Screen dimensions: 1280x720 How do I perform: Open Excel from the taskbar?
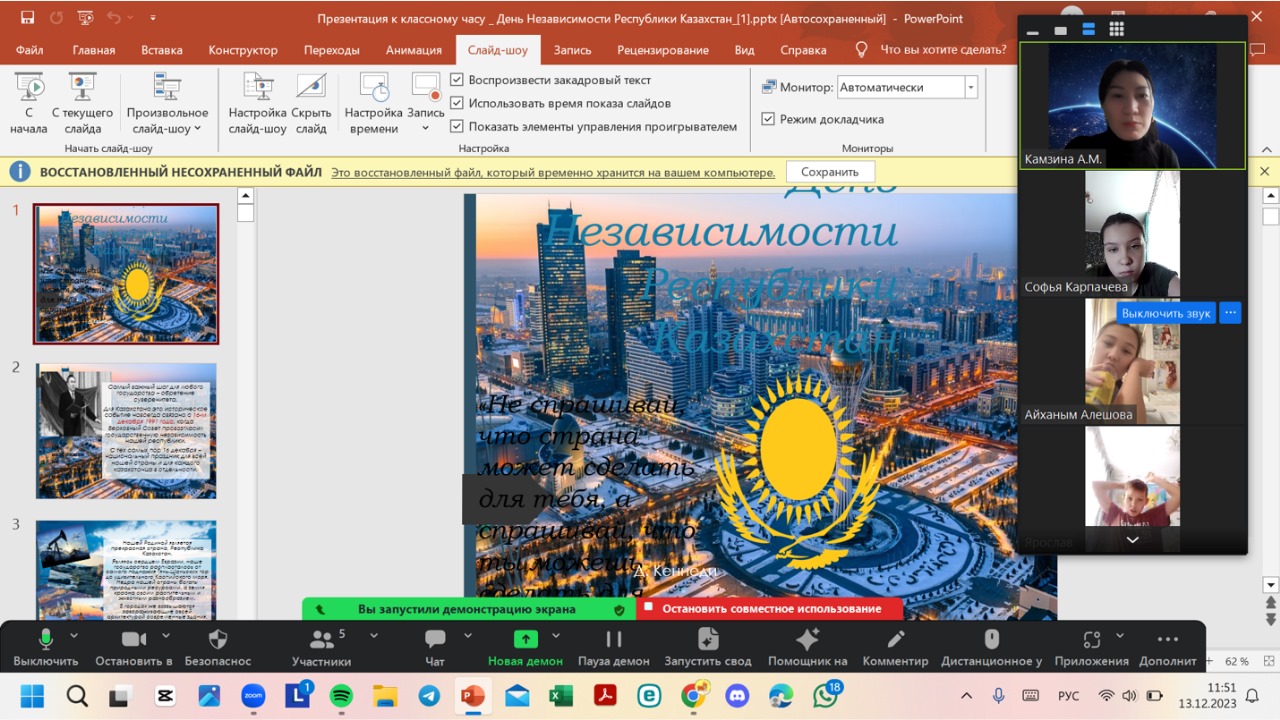(x=561, y=696)
